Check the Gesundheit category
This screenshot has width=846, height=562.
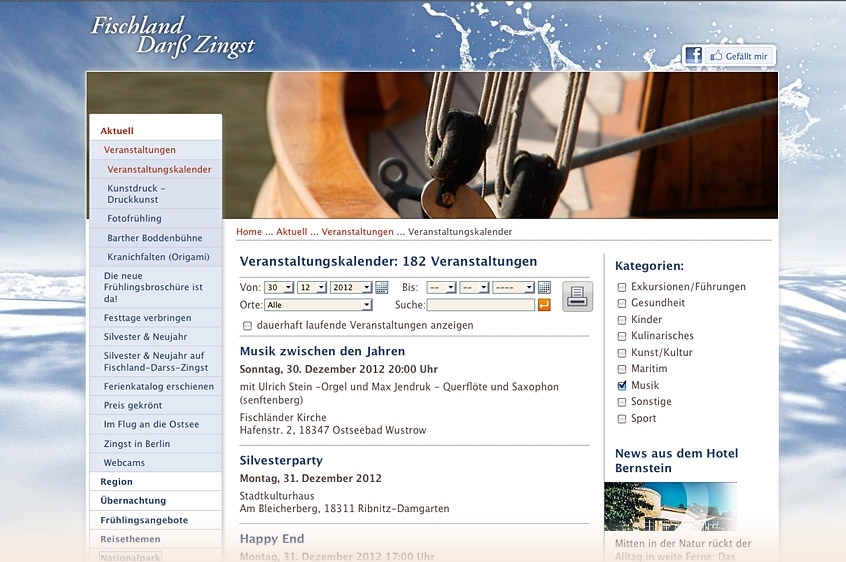click(x=622, y=303)
